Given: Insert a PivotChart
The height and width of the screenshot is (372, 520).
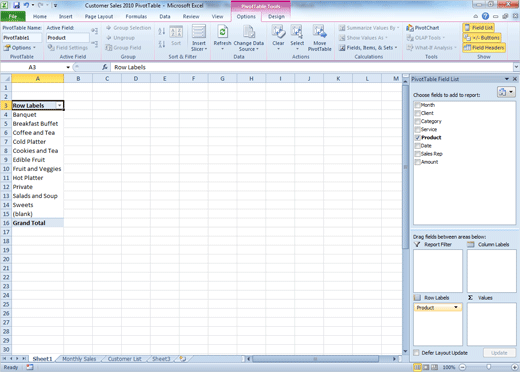Looking at the screenshot, I should click(423, 28).
